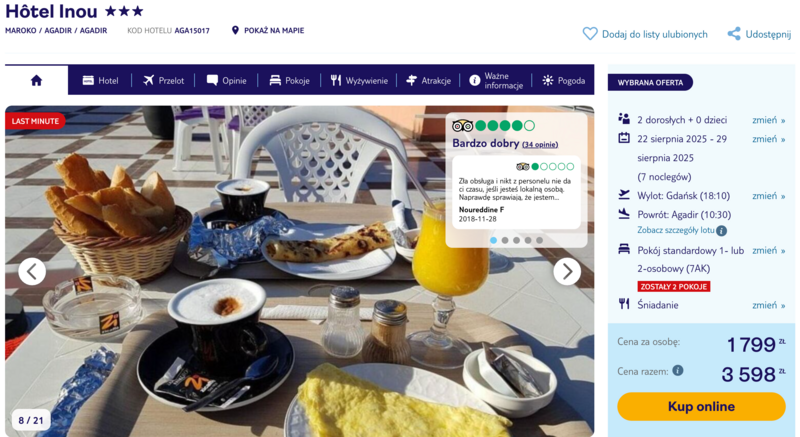Select the third review carousel dot

[516, 240]
